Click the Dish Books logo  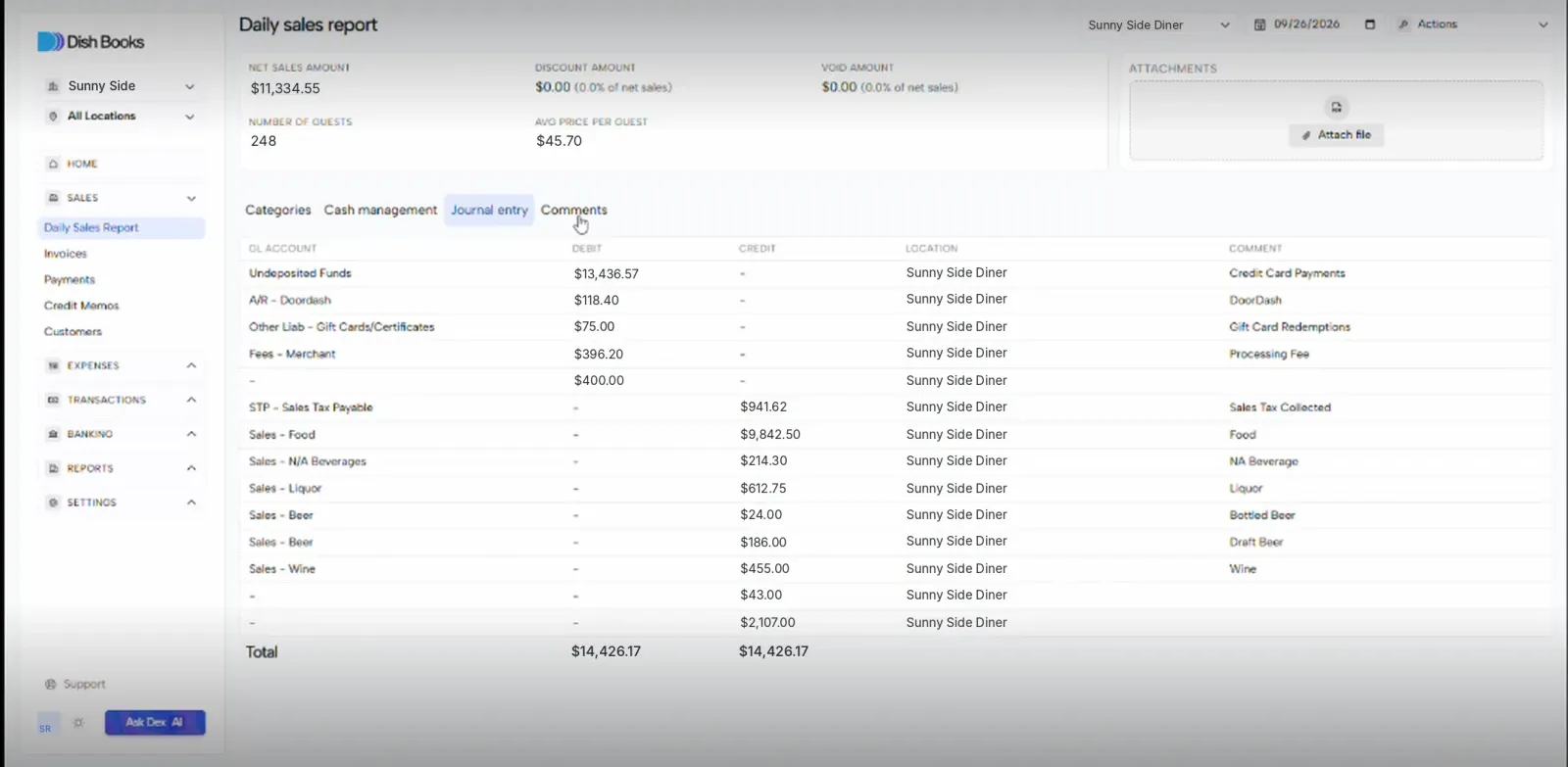[90, 42]
